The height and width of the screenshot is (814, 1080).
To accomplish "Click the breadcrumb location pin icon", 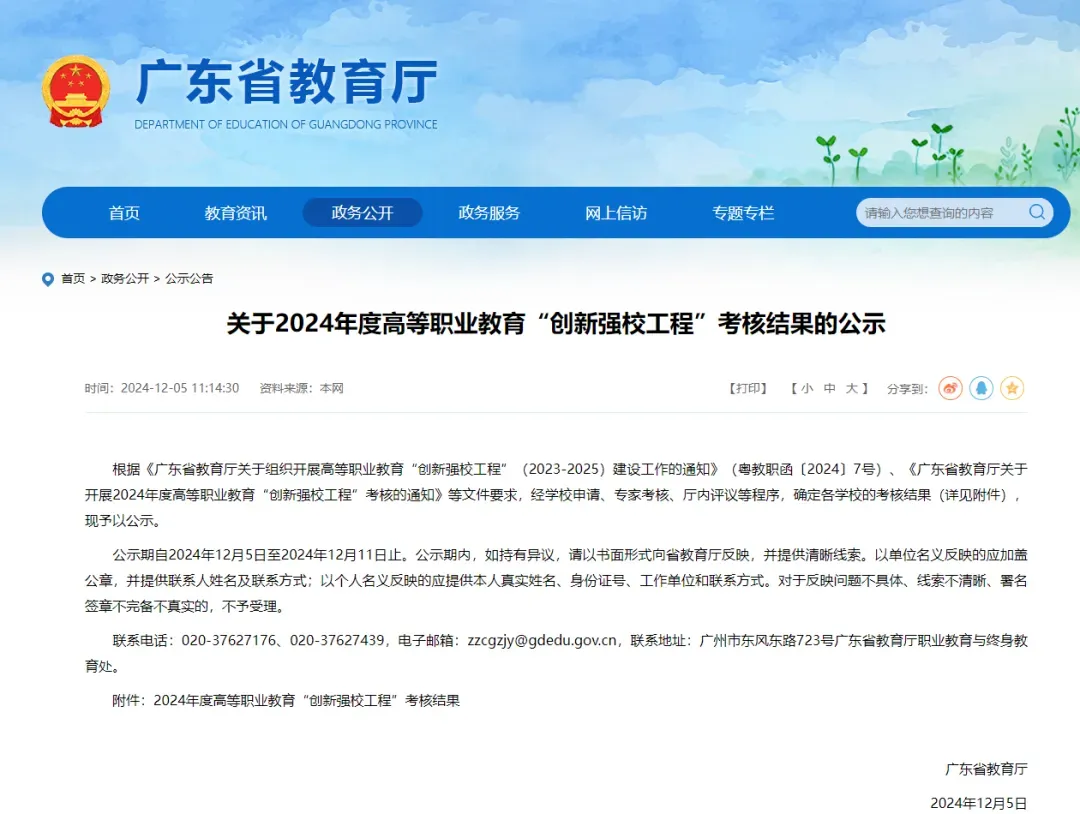I will pyautogui.click(x=48, y=279).
